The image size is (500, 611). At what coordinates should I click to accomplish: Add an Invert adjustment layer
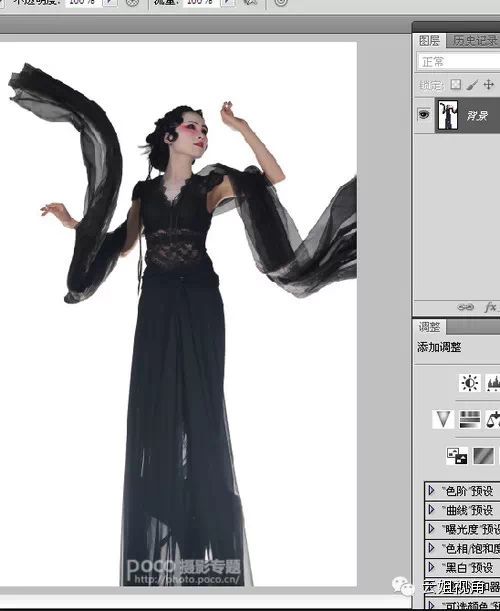[x=457, y=456]
